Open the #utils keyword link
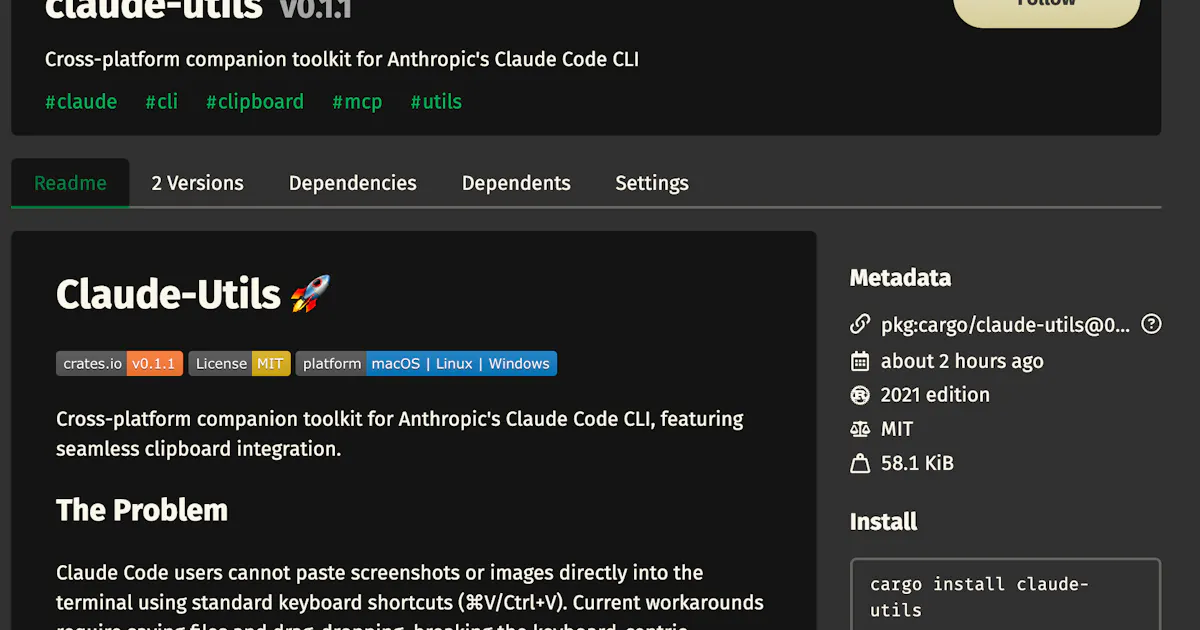Screen dimensions: 1200x630 [x=436, y=102]
